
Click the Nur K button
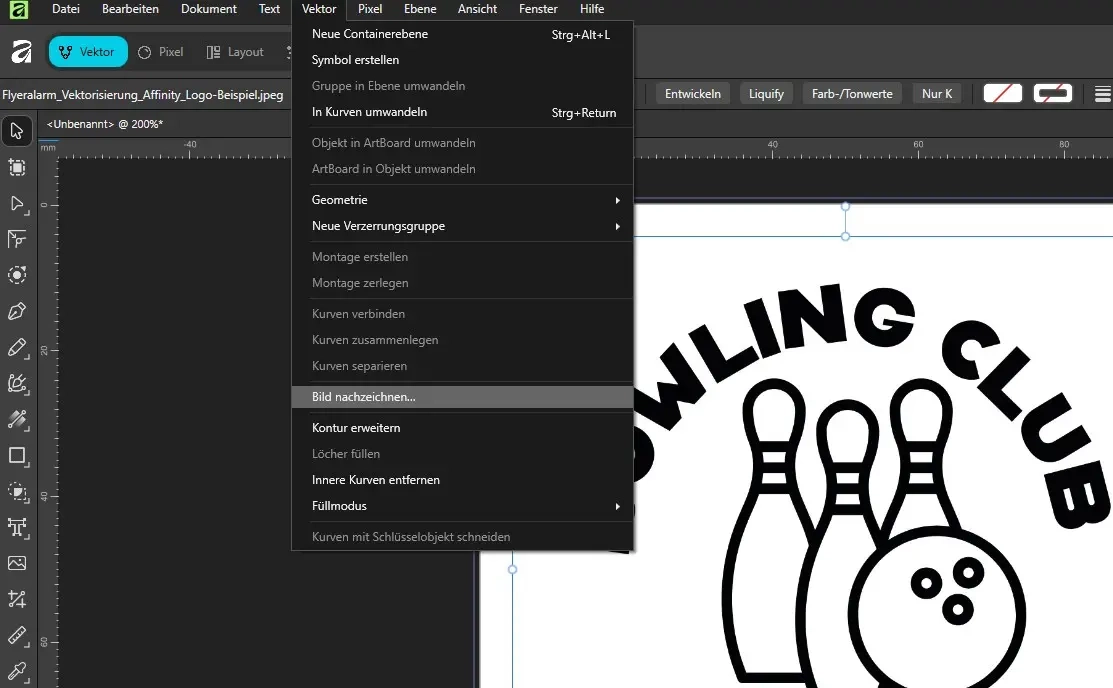[937, 94]
